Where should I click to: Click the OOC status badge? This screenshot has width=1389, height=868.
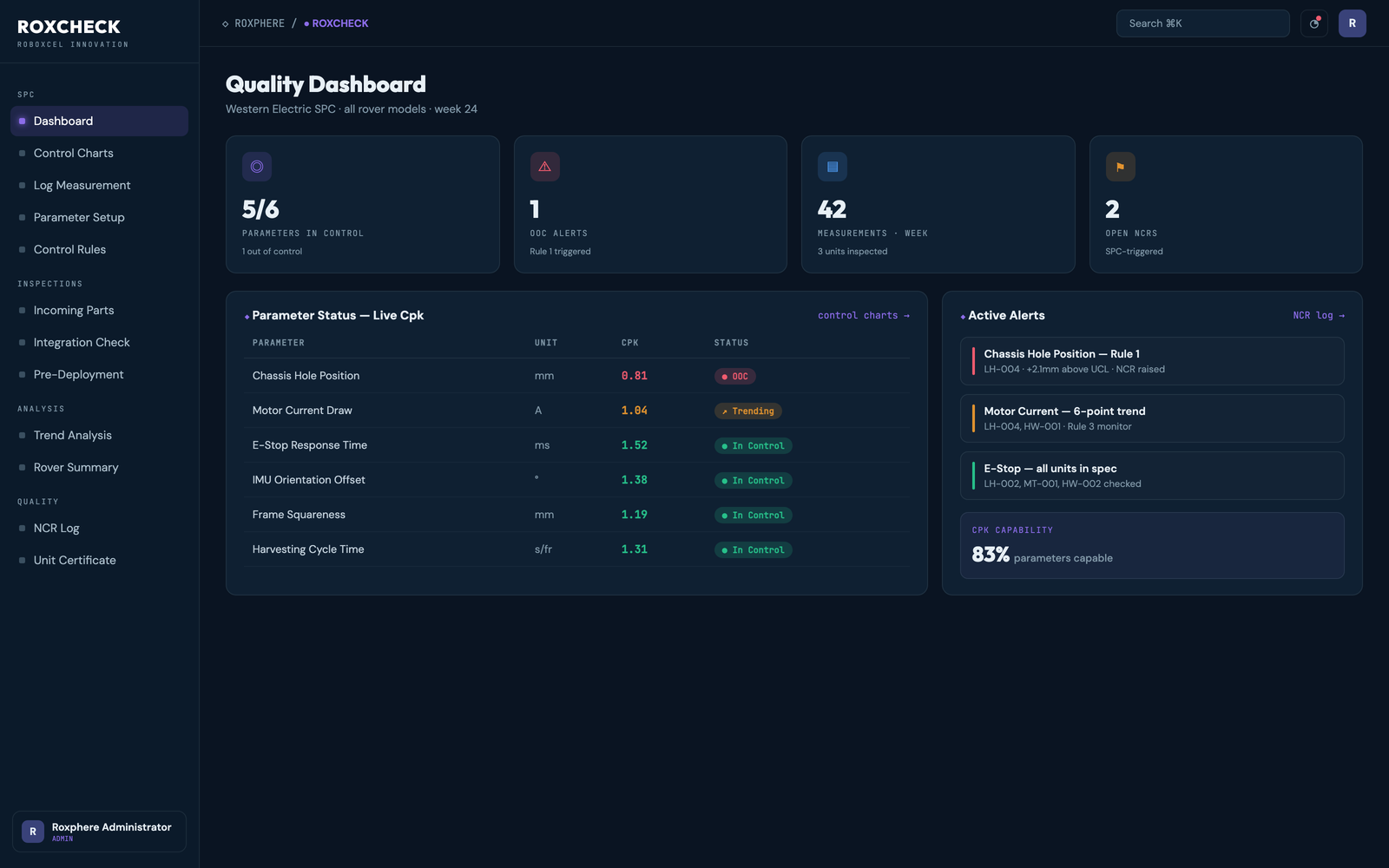click(734, 377)
